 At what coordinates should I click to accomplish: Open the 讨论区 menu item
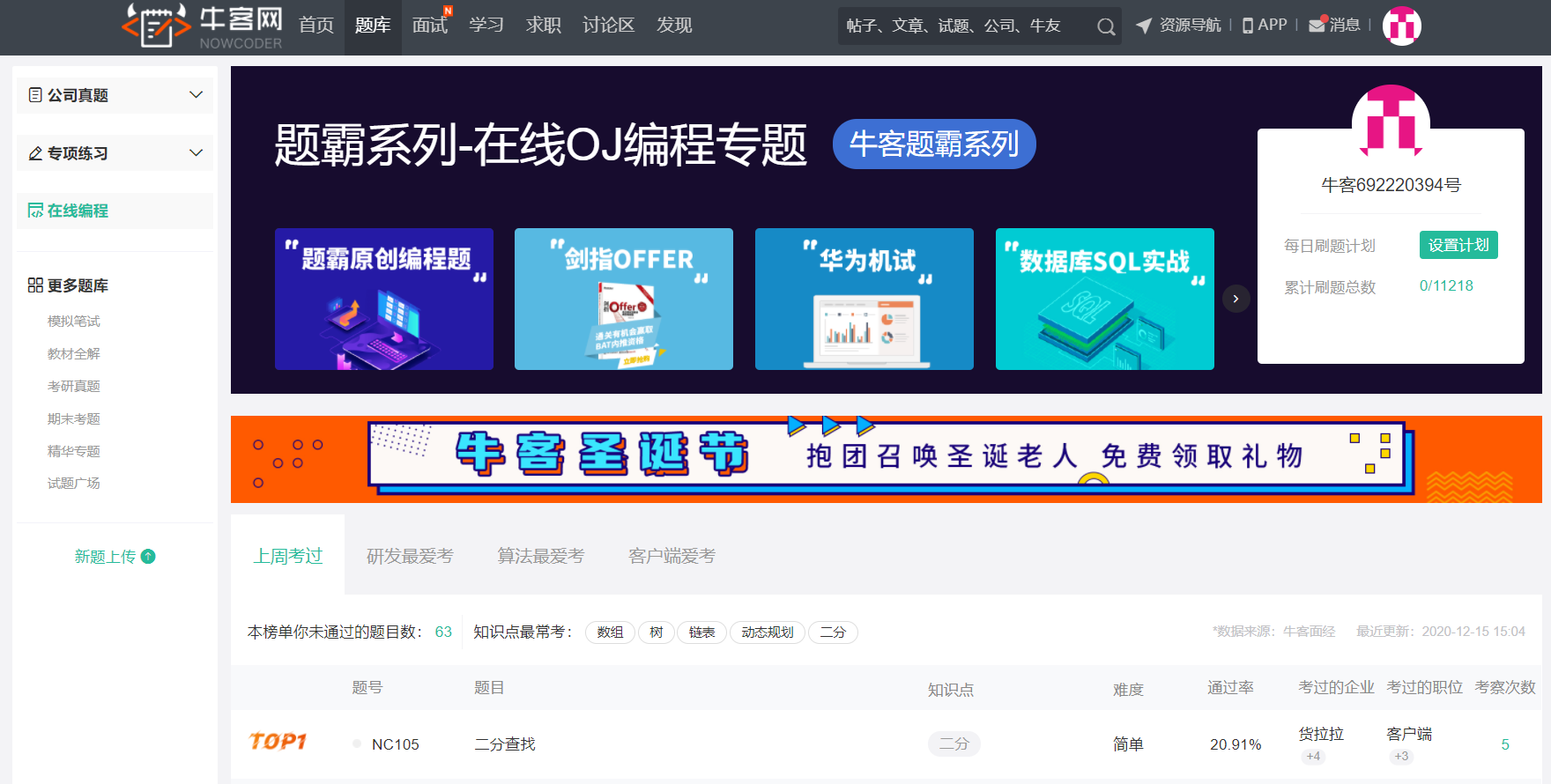[x=609, y=26]
